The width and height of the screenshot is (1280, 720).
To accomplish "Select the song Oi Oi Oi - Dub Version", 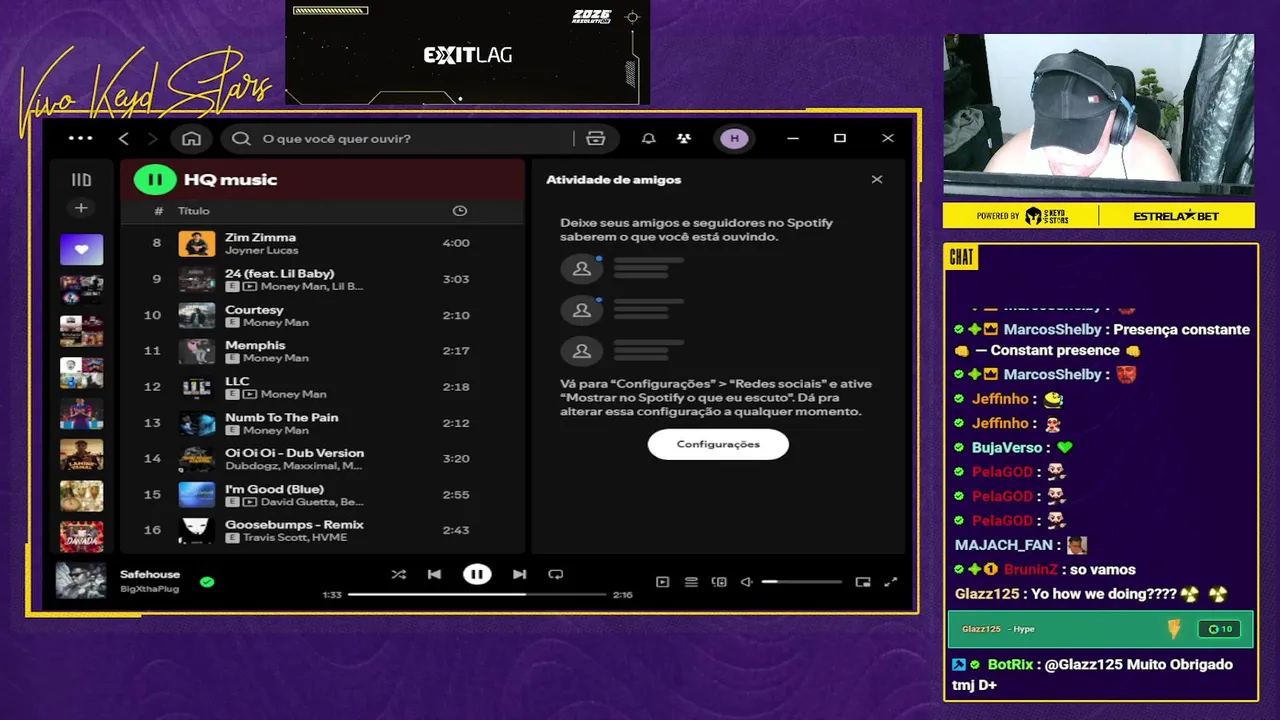I will tap(322, 459).
